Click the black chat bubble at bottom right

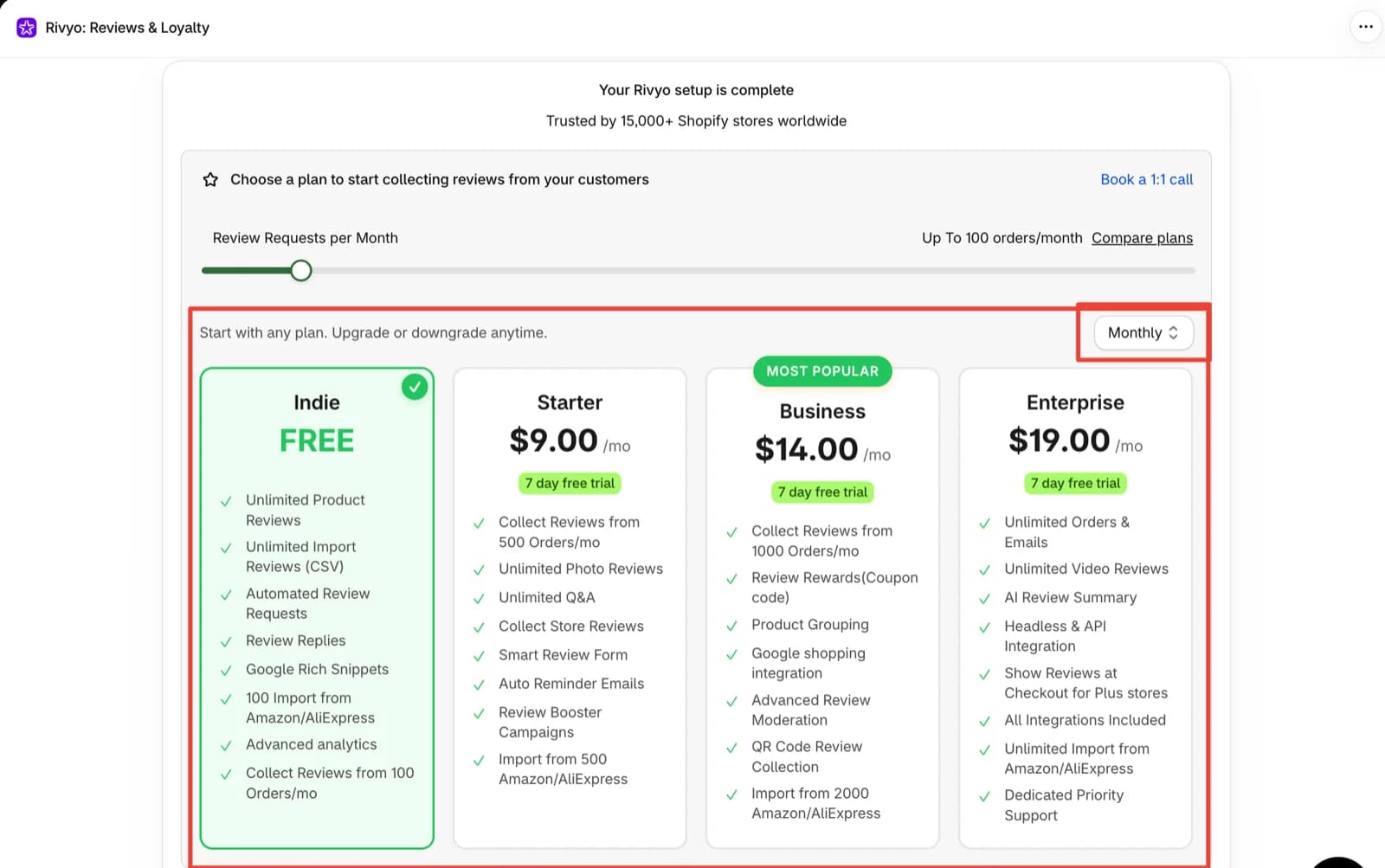click(x=1338, y=862)
